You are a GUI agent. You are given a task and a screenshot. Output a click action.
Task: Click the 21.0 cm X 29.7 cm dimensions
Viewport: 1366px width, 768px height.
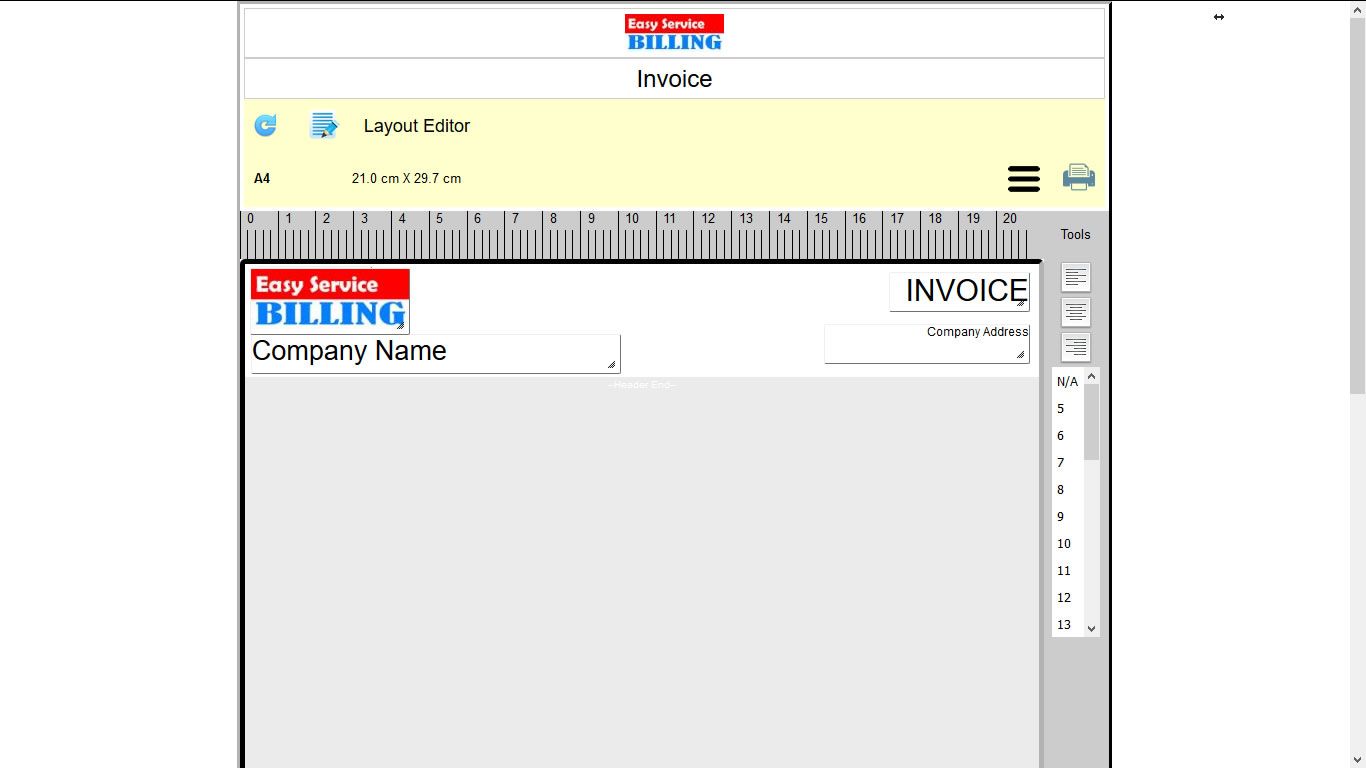coord(406,179)
